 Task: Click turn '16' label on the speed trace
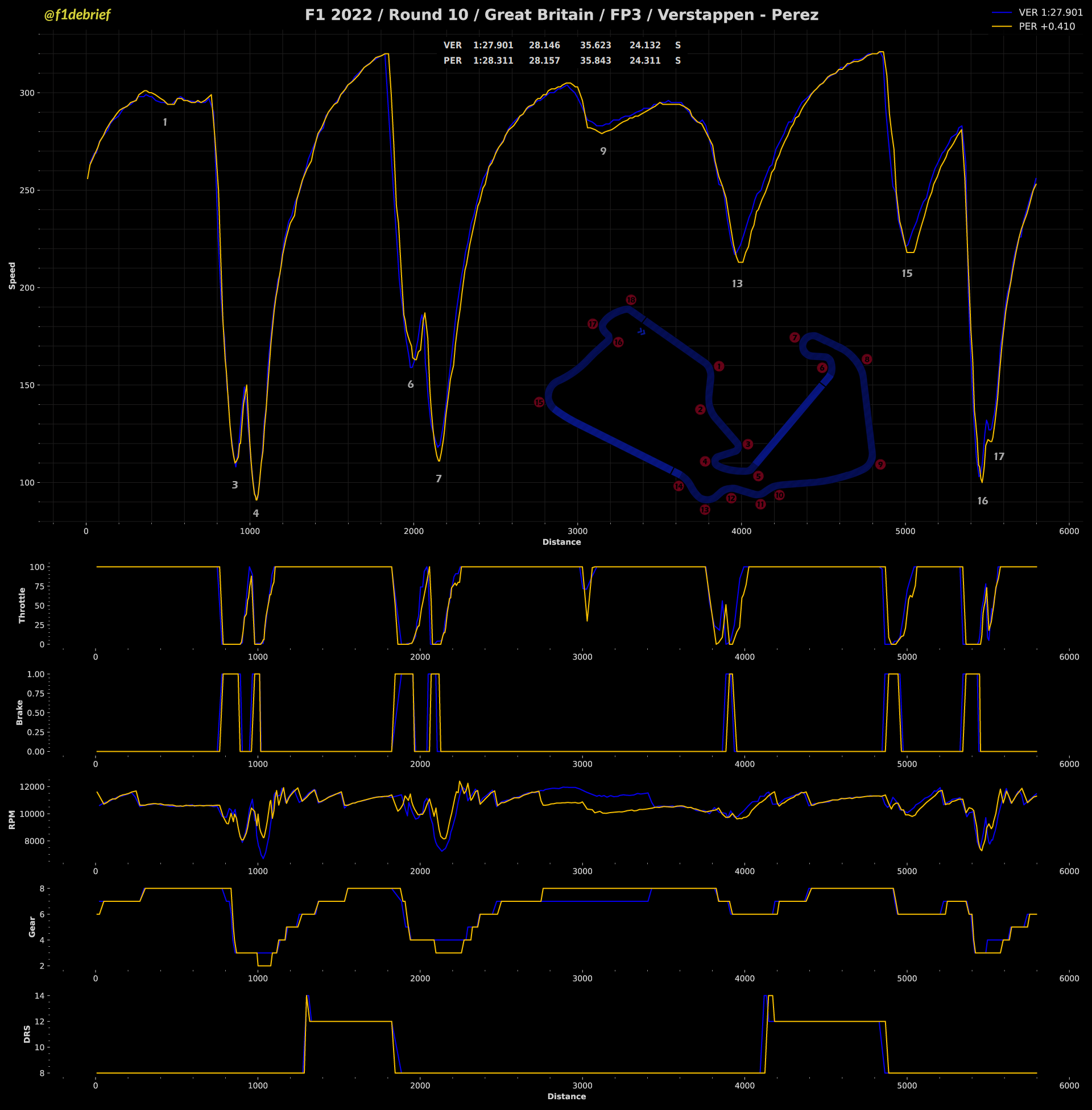[983, 501]
